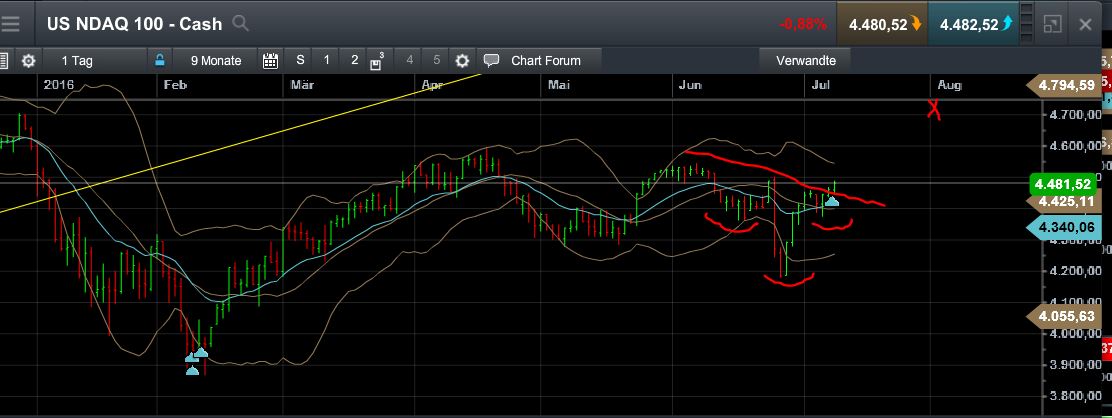Select the S layout preset
Viewport: 1112px width, 418px height.
301,60
